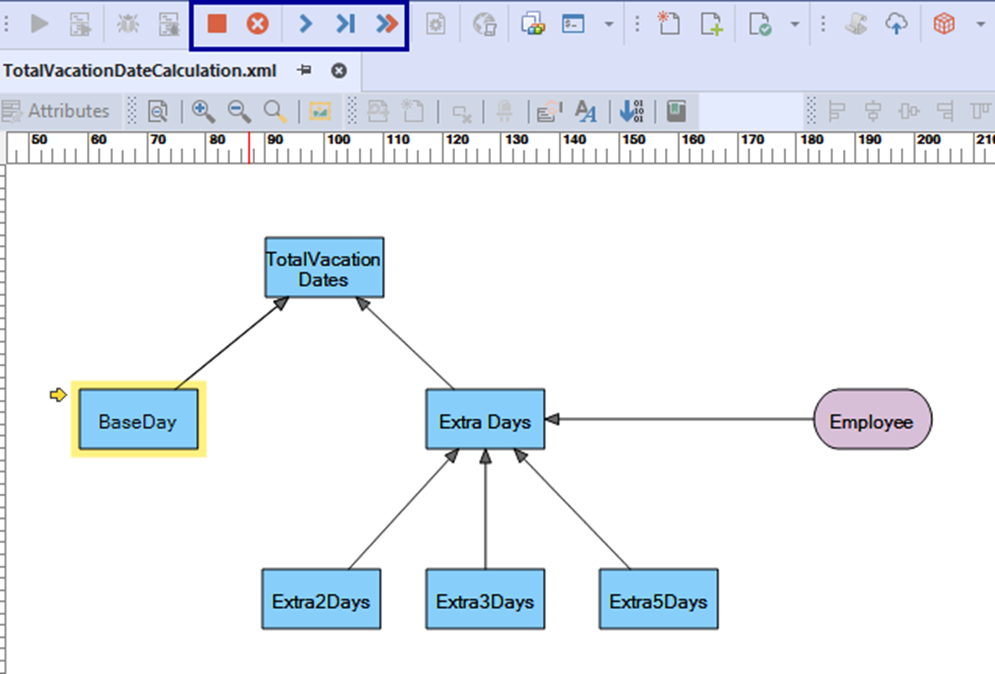The image size is (995, 674).
Task: Select the highlighted BaseDay node
Action: (138, 420)
